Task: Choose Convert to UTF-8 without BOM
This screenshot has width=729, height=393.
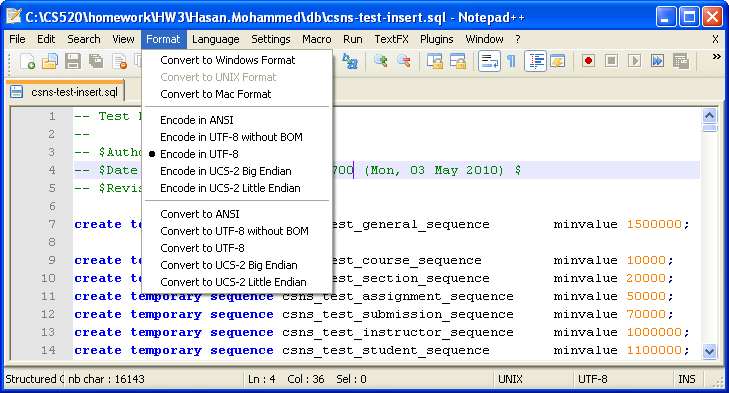Action: pyautogui.click(x=237, y=231)
